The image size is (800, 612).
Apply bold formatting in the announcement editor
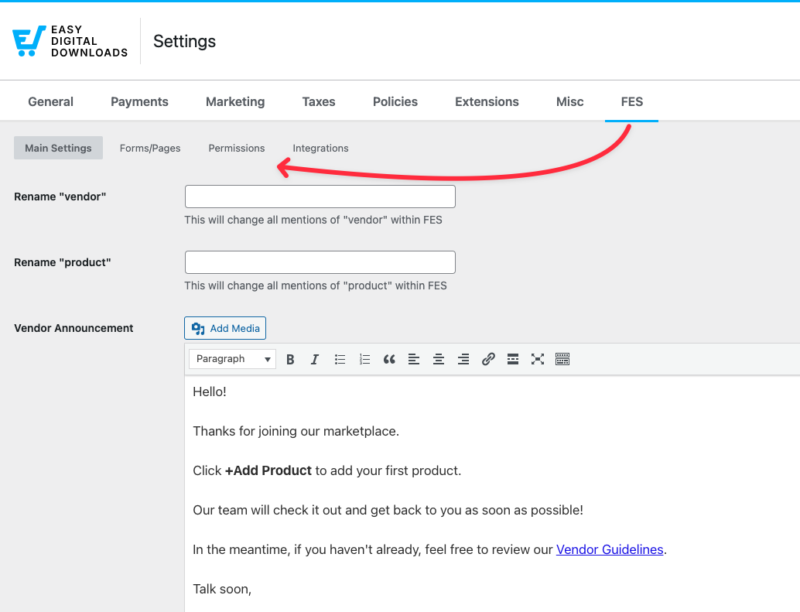pyautogui.click(x=290, y=359)
